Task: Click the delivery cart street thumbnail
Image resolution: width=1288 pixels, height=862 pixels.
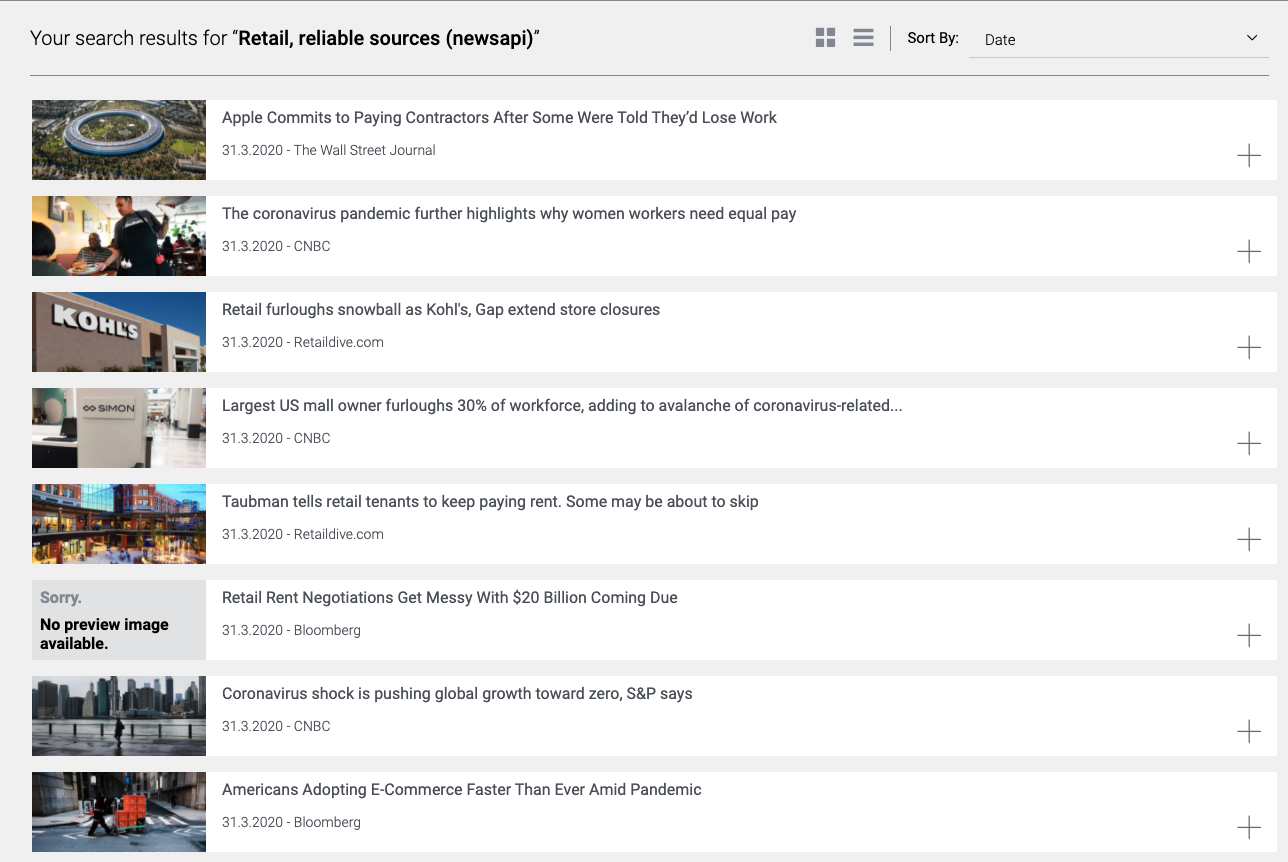Action: coord(119,812)
